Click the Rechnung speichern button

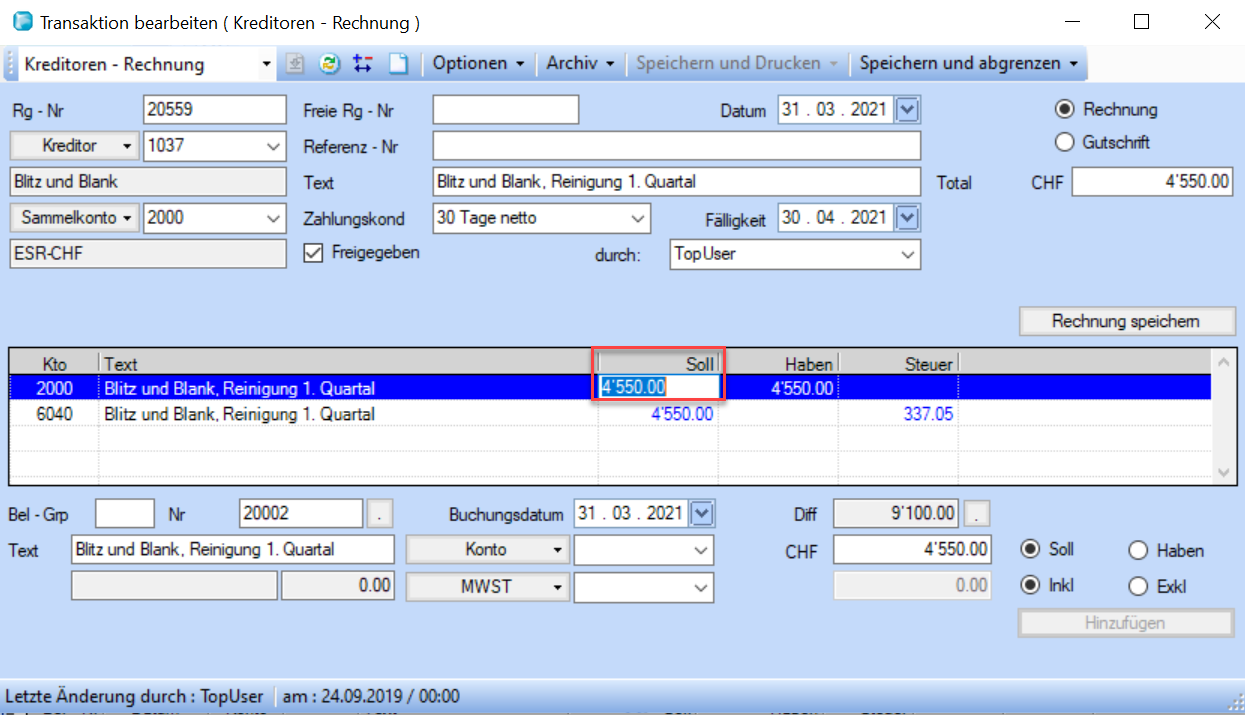(1126, 321)
